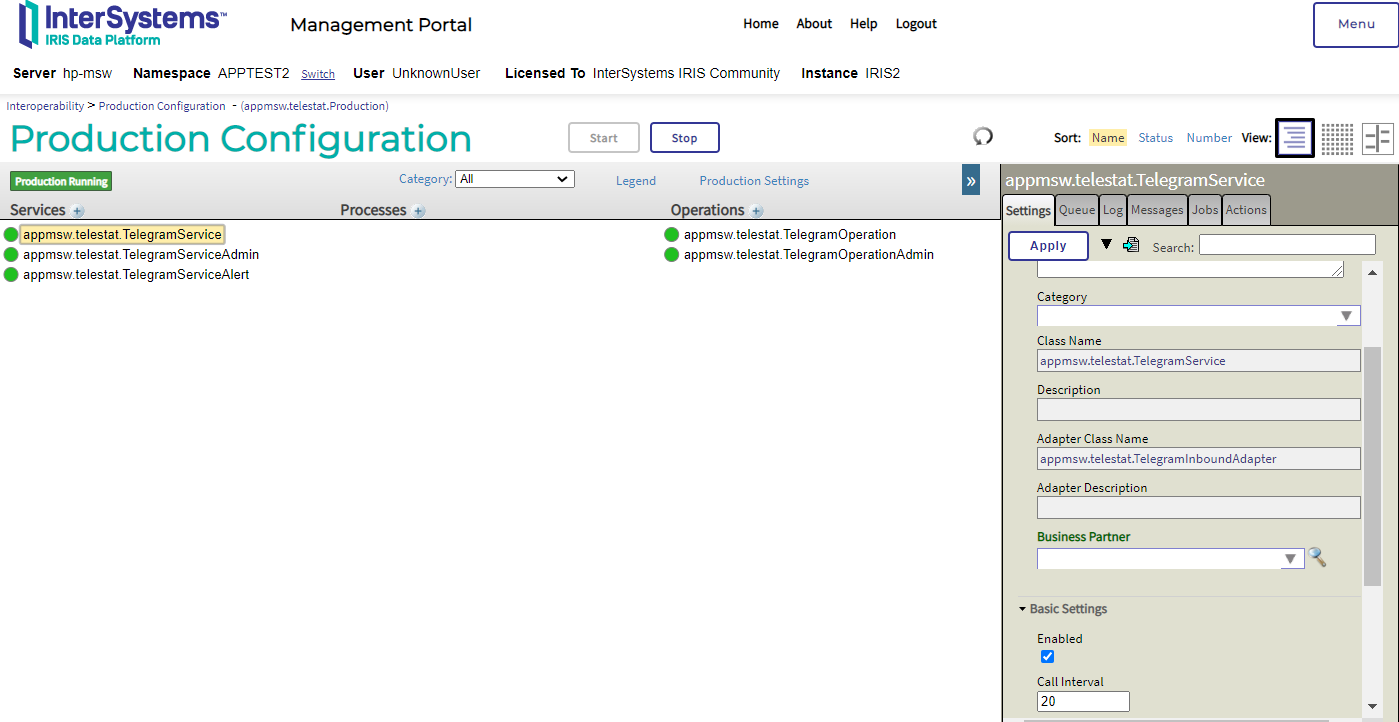Open the Legend link

coord(636,181)
